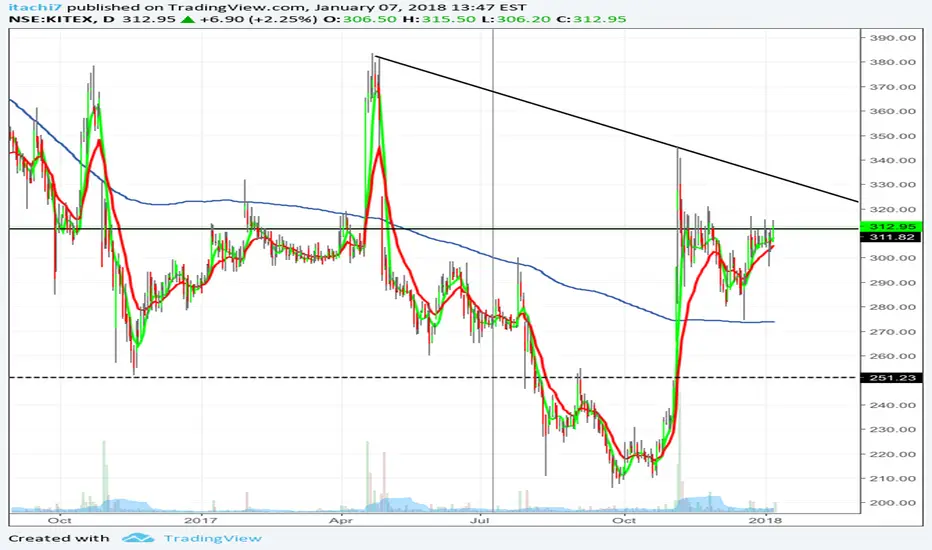The image size is (932, 550).
Task: Click the Apr label on time axis
Action: [341, 520]
